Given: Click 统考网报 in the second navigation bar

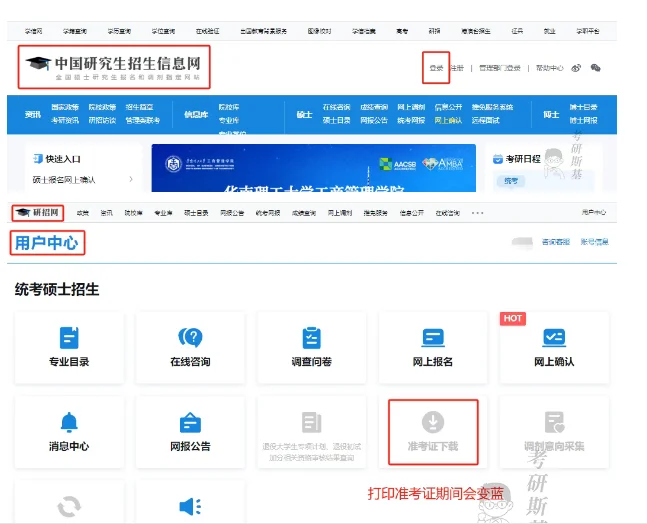Looking at the screenshot, I should (x=268, y=213).
